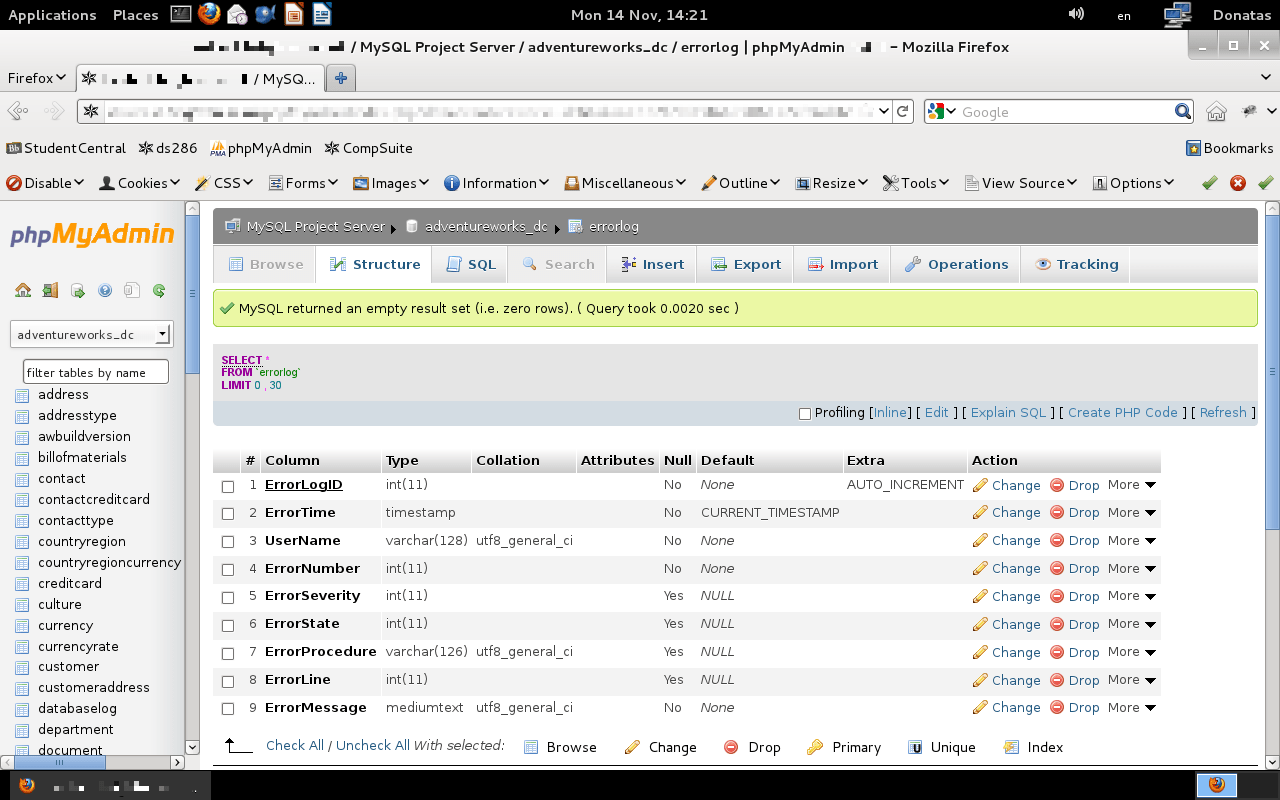Screen dimensions: 1280x800
Task: Enable the Profiling checkbox
Action: 804,412
